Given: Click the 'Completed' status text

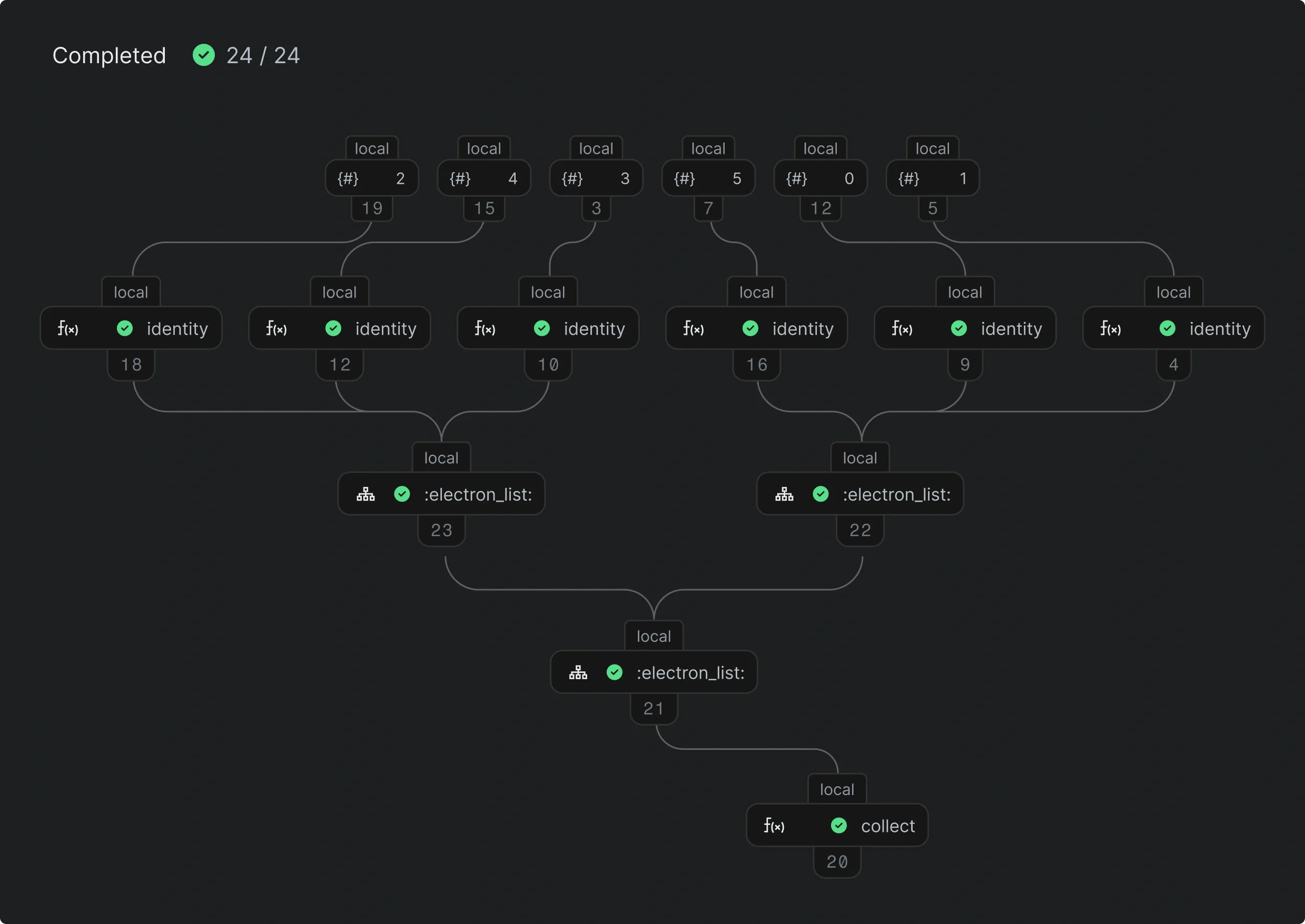Looking at the screenshot, I should point(109,55).
